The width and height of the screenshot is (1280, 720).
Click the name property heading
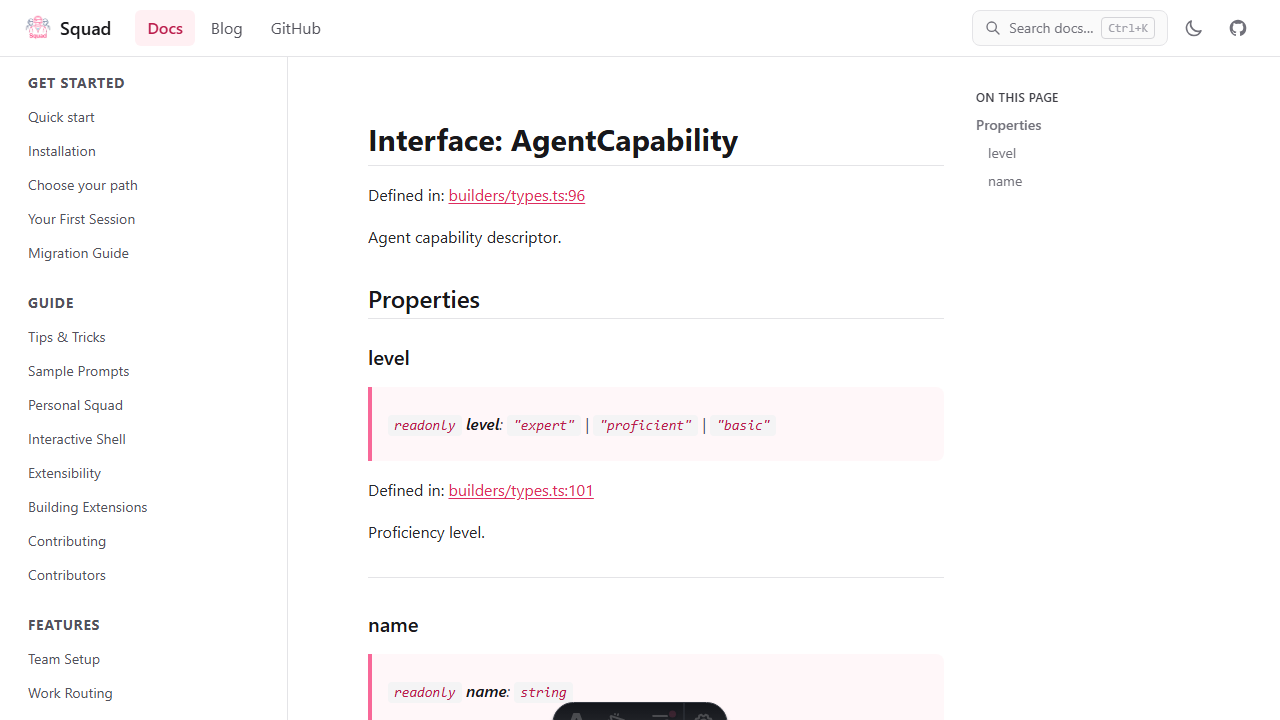393,625
